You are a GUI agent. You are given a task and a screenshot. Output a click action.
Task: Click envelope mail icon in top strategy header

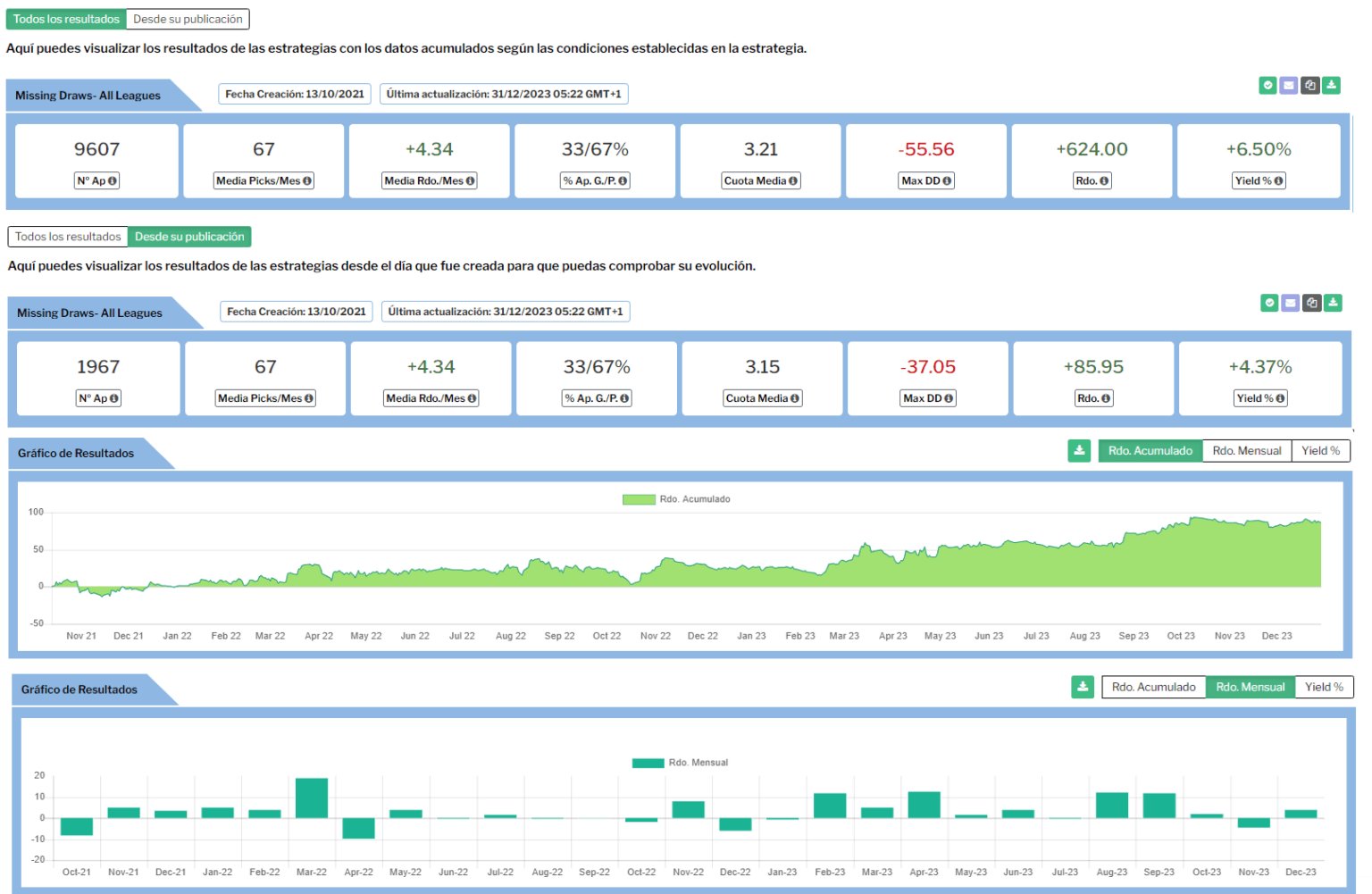[x=1288, y=86]
